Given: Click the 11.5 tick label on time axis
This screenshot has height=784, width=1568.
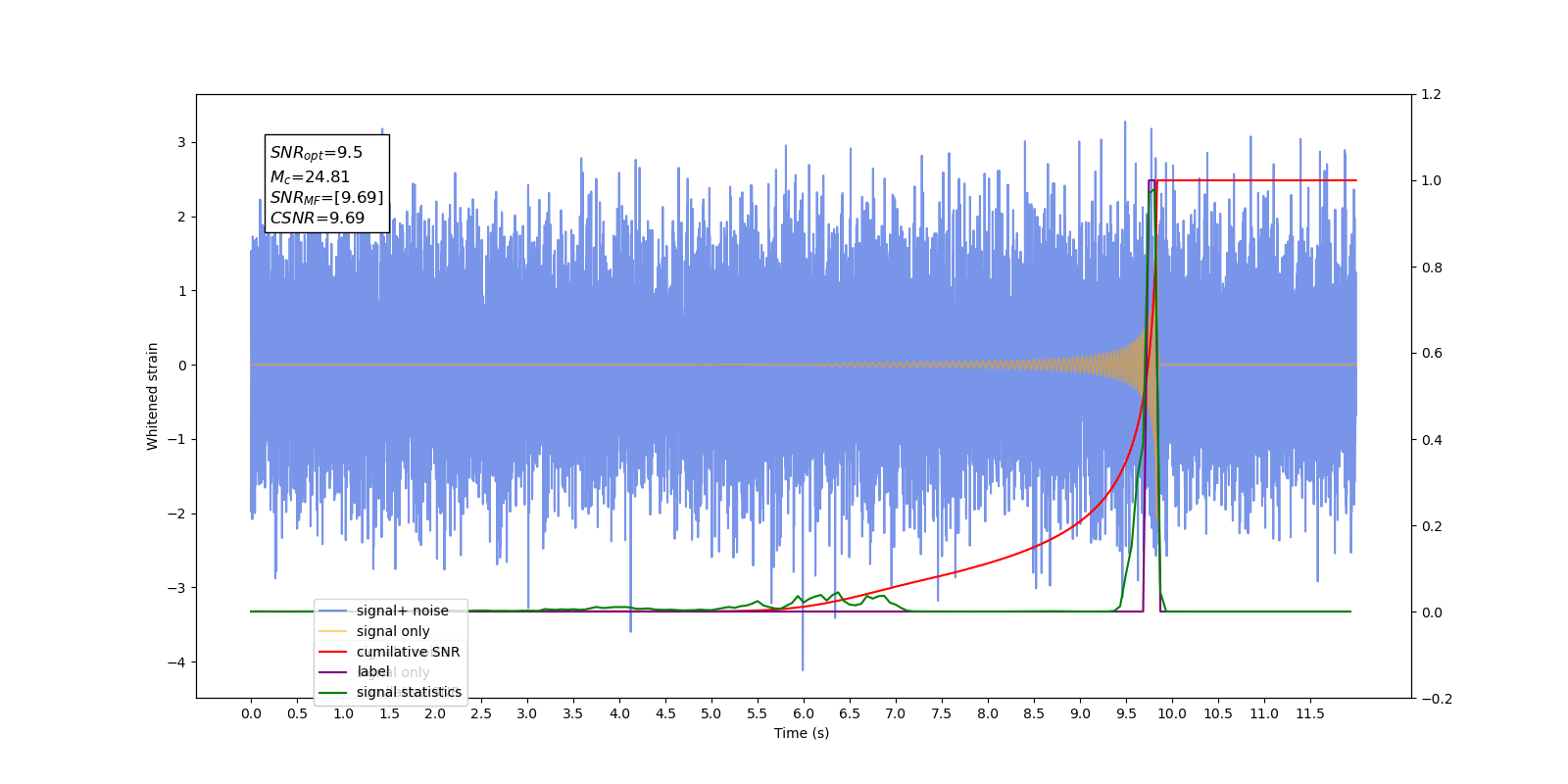Looking at the screenshot, I should click(x=1310, y=713).
